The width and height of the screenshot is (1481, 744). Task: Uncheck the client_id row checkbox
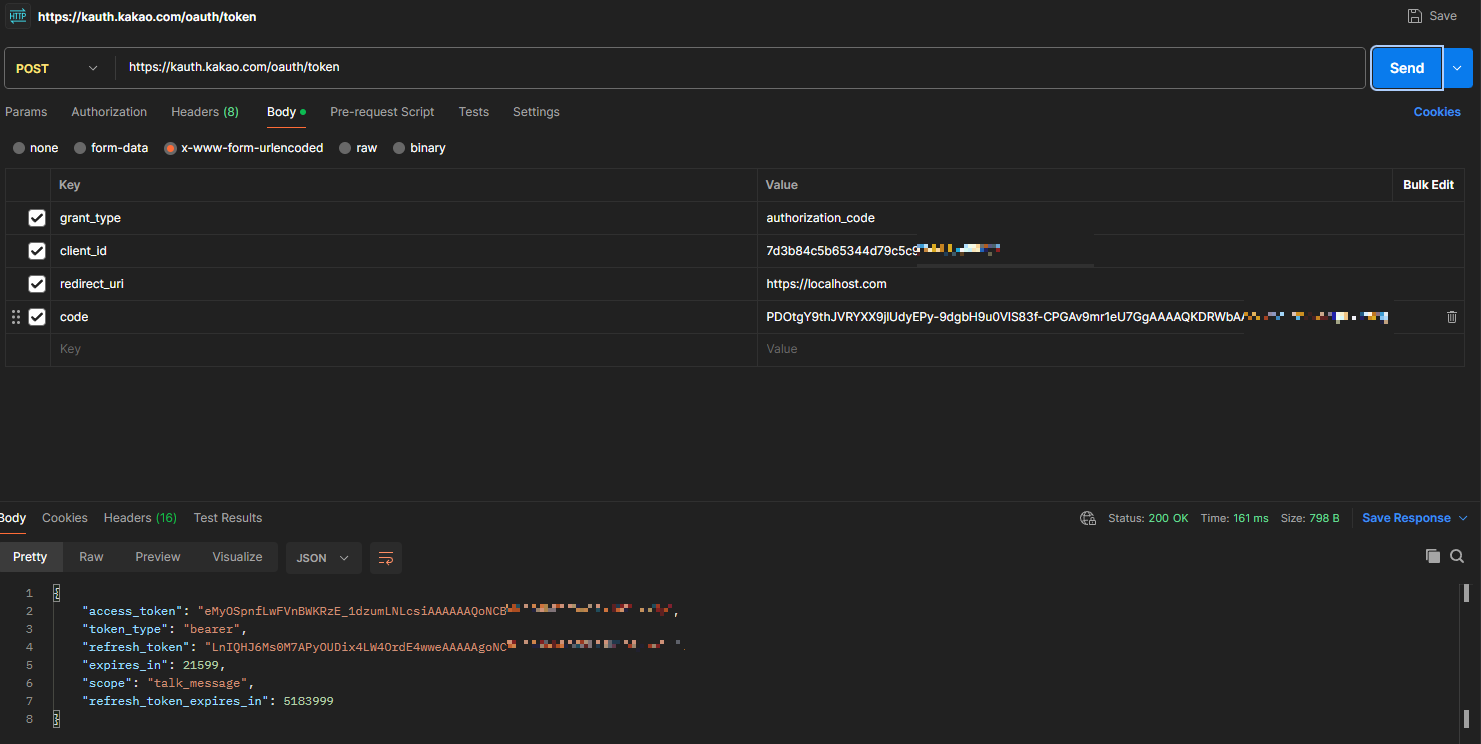(37, 251)
